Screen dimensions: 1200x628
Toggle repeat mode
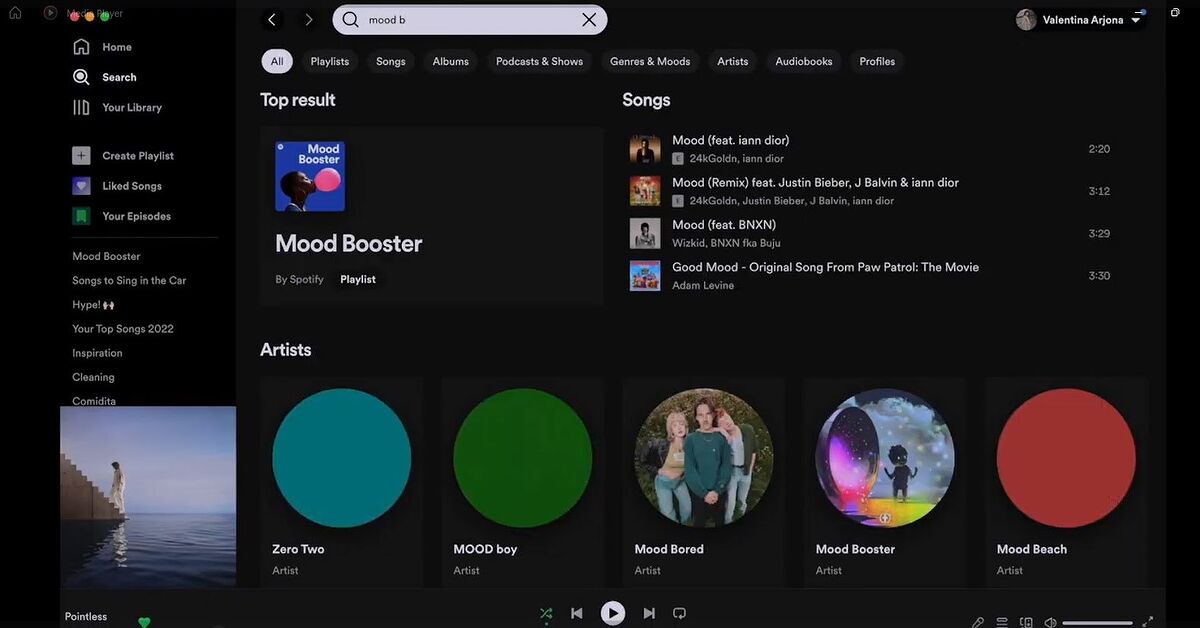679,613
